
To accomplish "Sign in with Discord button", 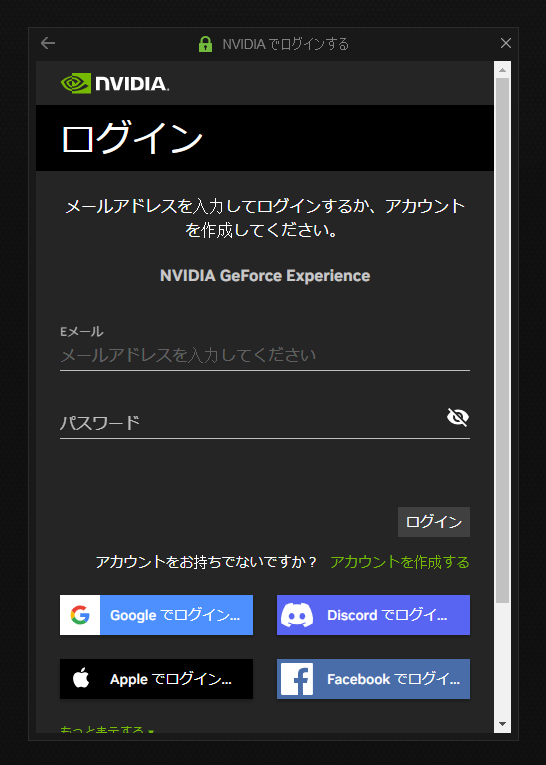I will click(x=373, y=615).
